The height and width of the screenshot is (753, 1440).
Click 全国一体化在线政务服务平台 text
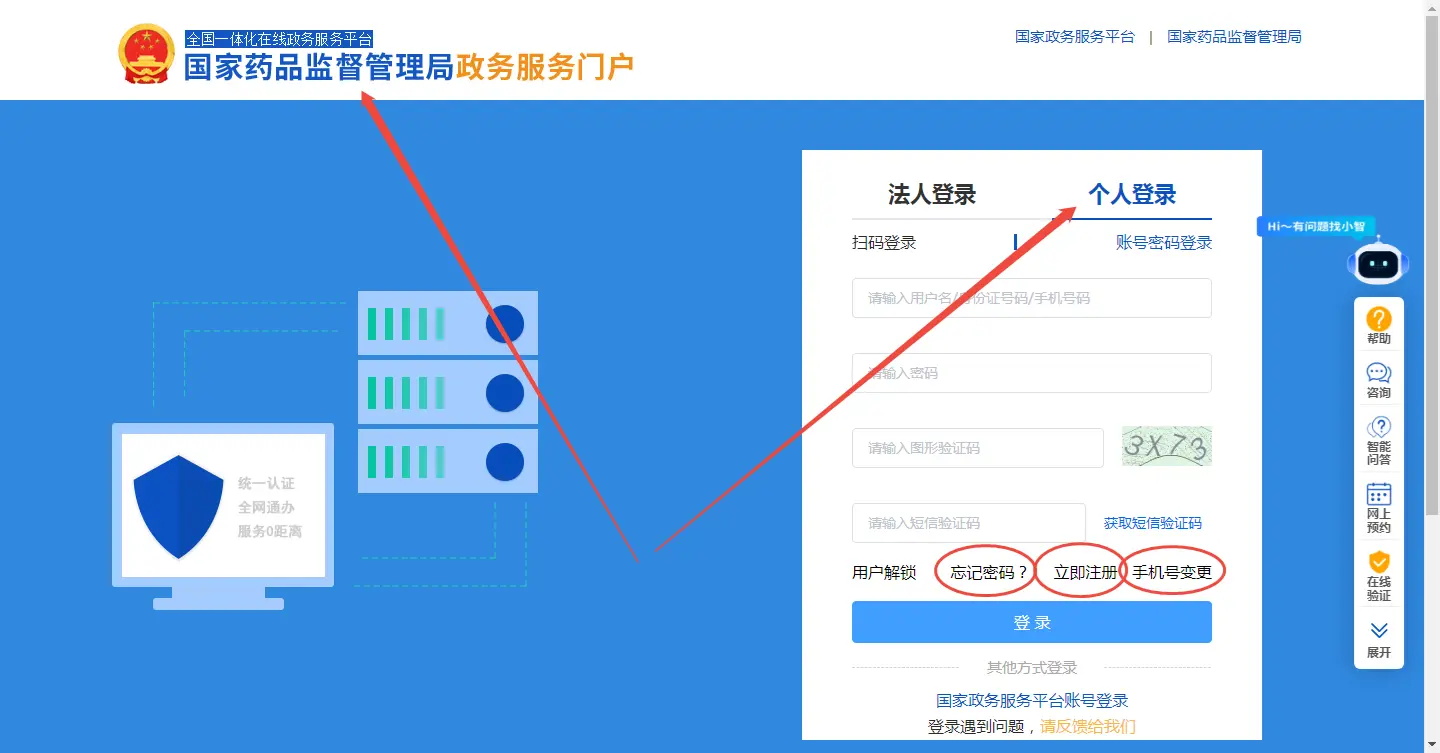[x=279, y=39]
